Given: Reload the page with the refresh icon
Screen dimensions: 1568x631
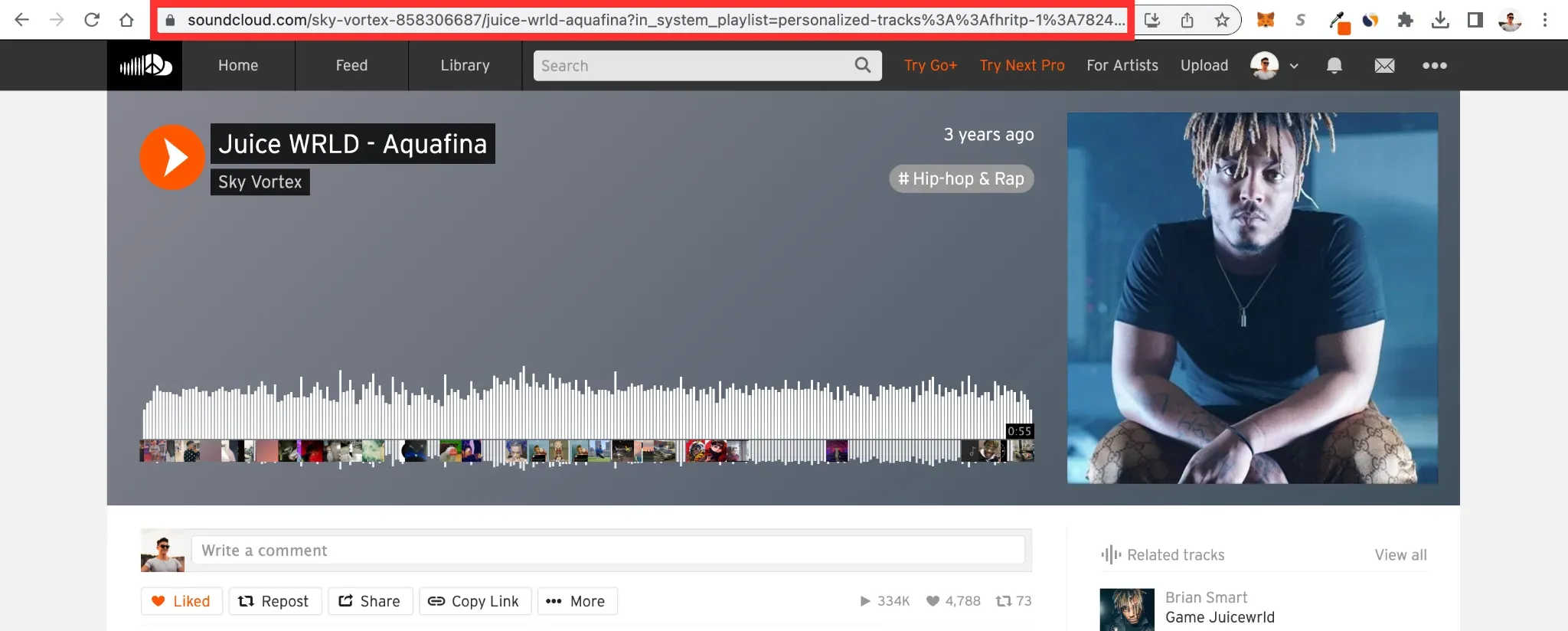Looking at the screenshot, I should tap(92, 20).
